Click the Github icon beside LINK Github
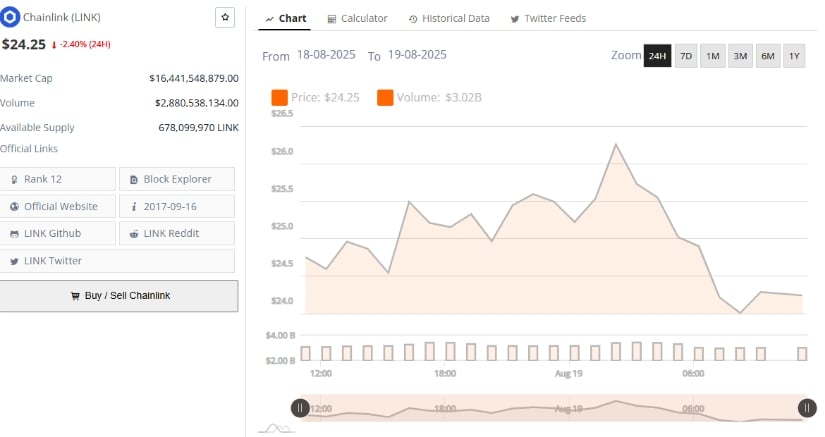Viewport: 825px width, 437px height. tap(14, 234)
